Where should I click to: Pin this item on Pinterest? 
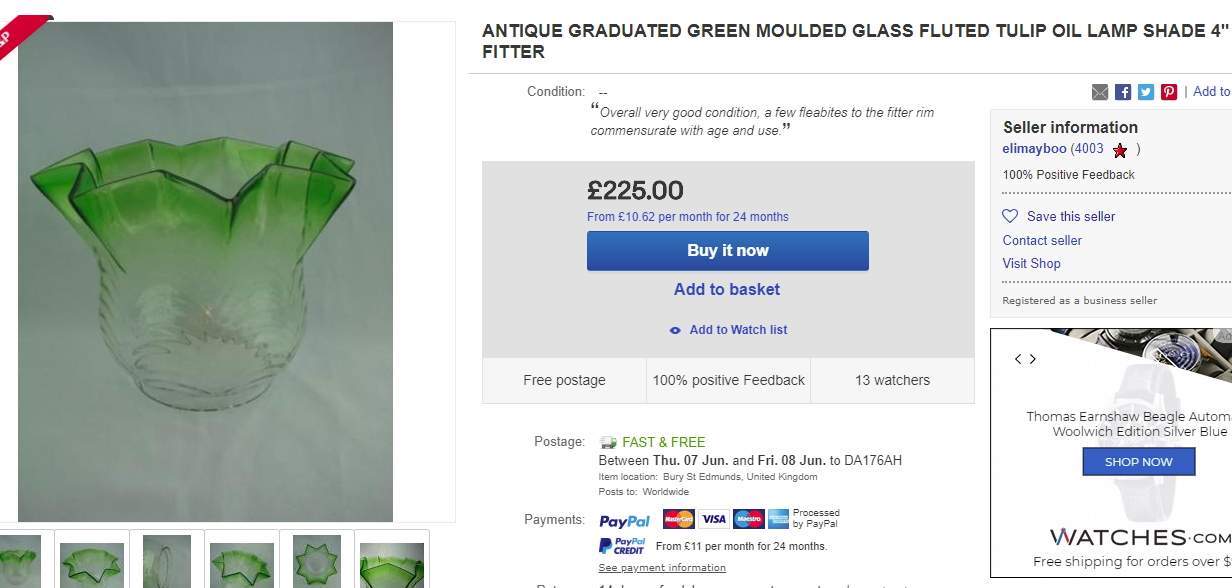(x=1169, y=92)
